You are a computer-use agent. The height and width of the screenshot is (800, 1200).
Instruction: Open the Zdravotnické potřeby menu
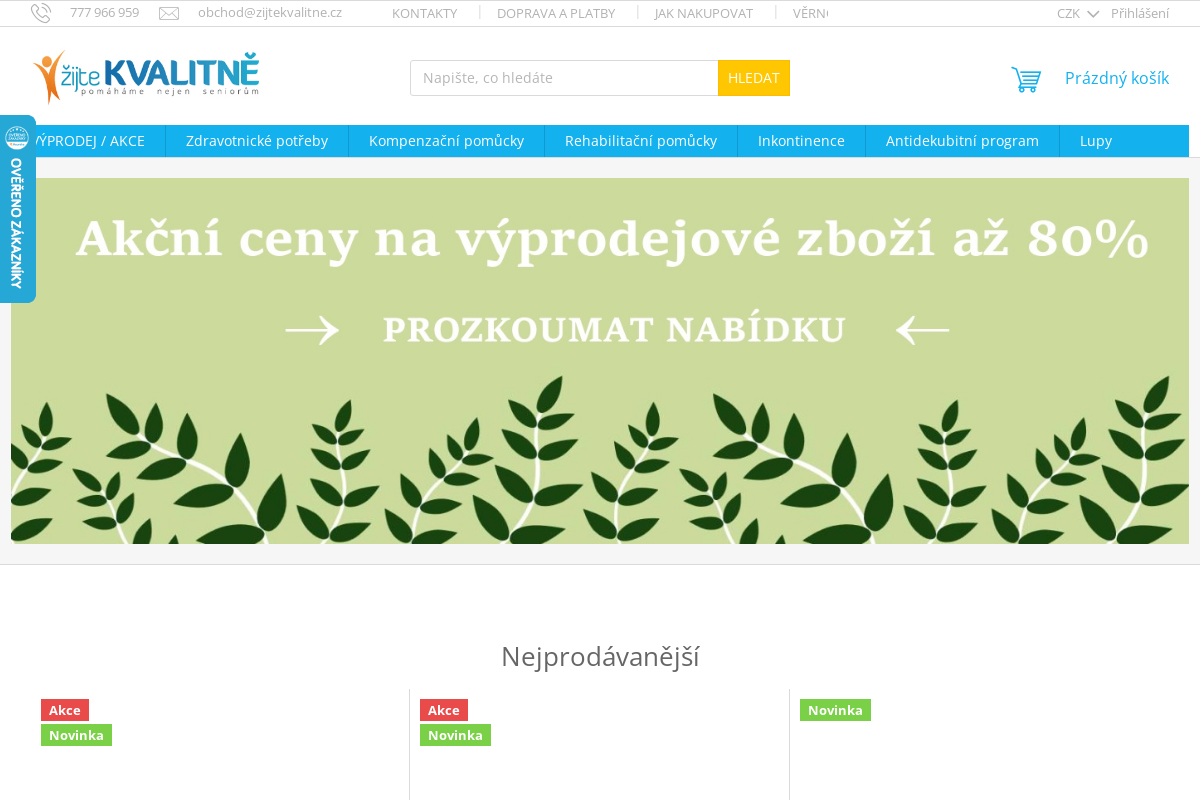(x=256, y=141)
